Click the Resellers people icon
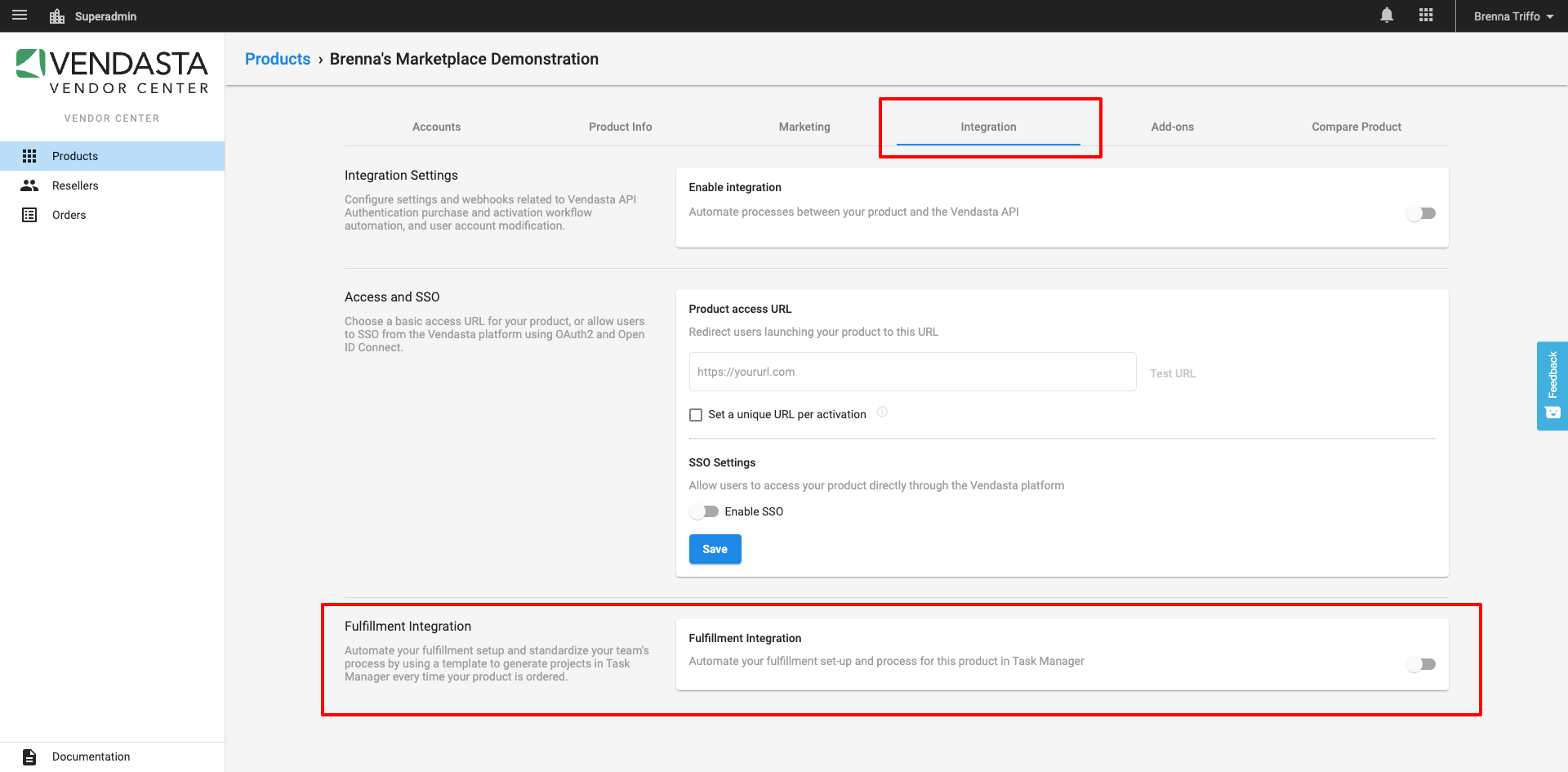Viewport: 1568px width, 772px height. [x=29, y=185]
